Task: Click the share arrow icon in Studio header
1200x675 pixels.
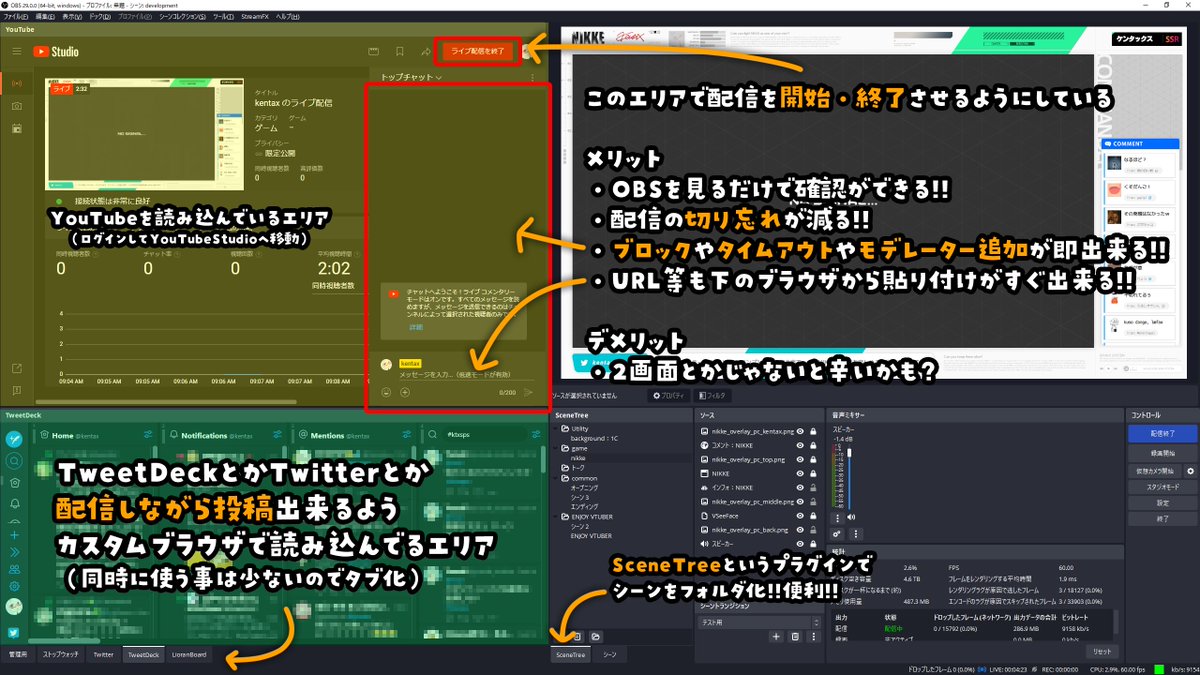Action: tap(425, 51)
